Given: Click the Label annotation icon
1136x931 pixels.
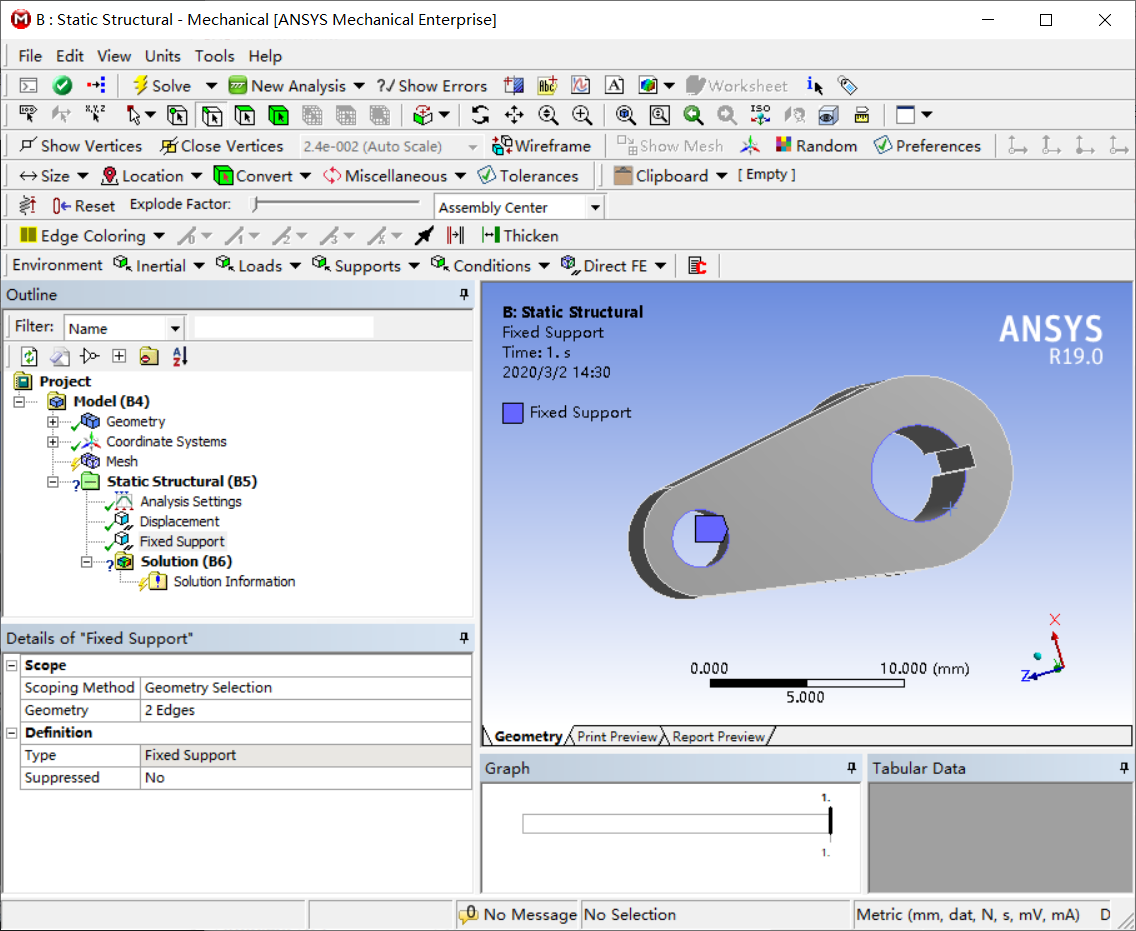Looking at the screenshot, I should click(x=547, y=85).
